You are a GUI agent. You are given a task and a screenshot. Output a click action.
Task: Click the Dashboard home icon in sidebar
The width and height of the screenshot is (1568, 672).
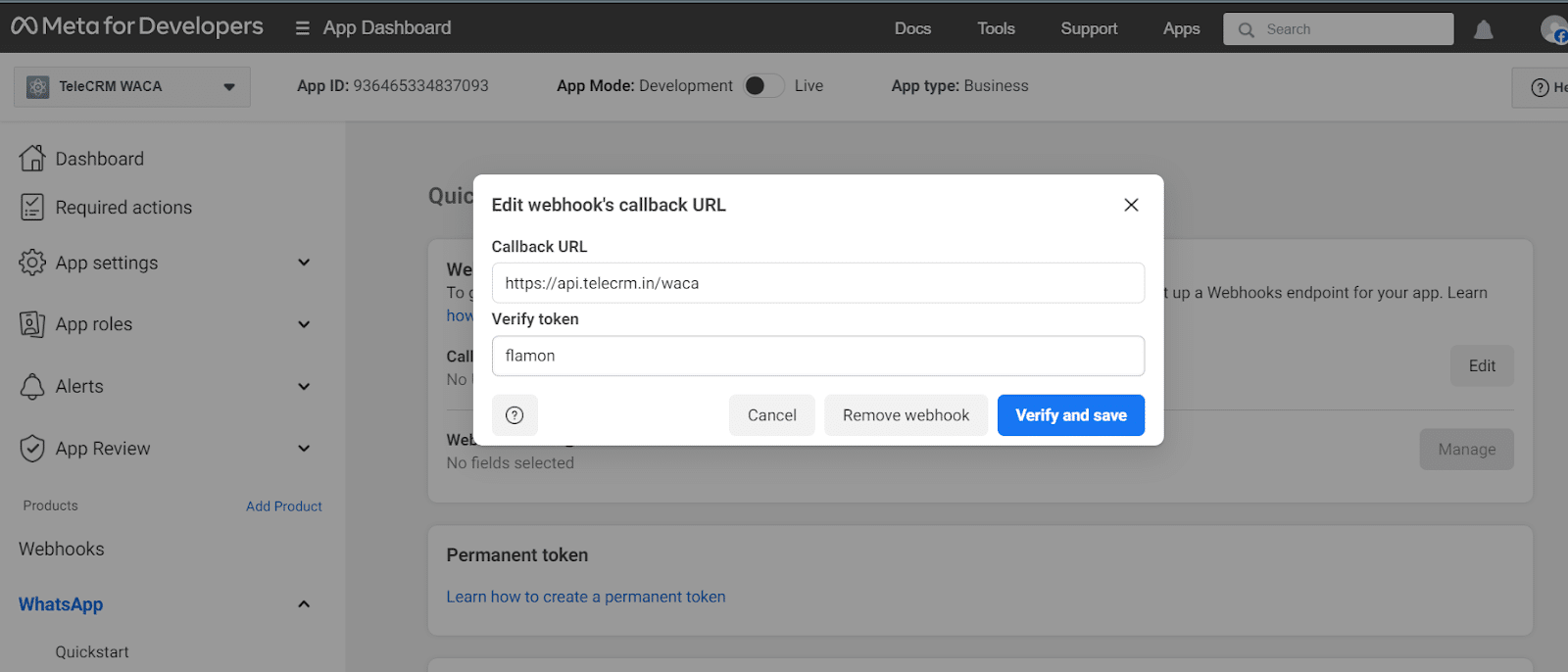[32, 158]
